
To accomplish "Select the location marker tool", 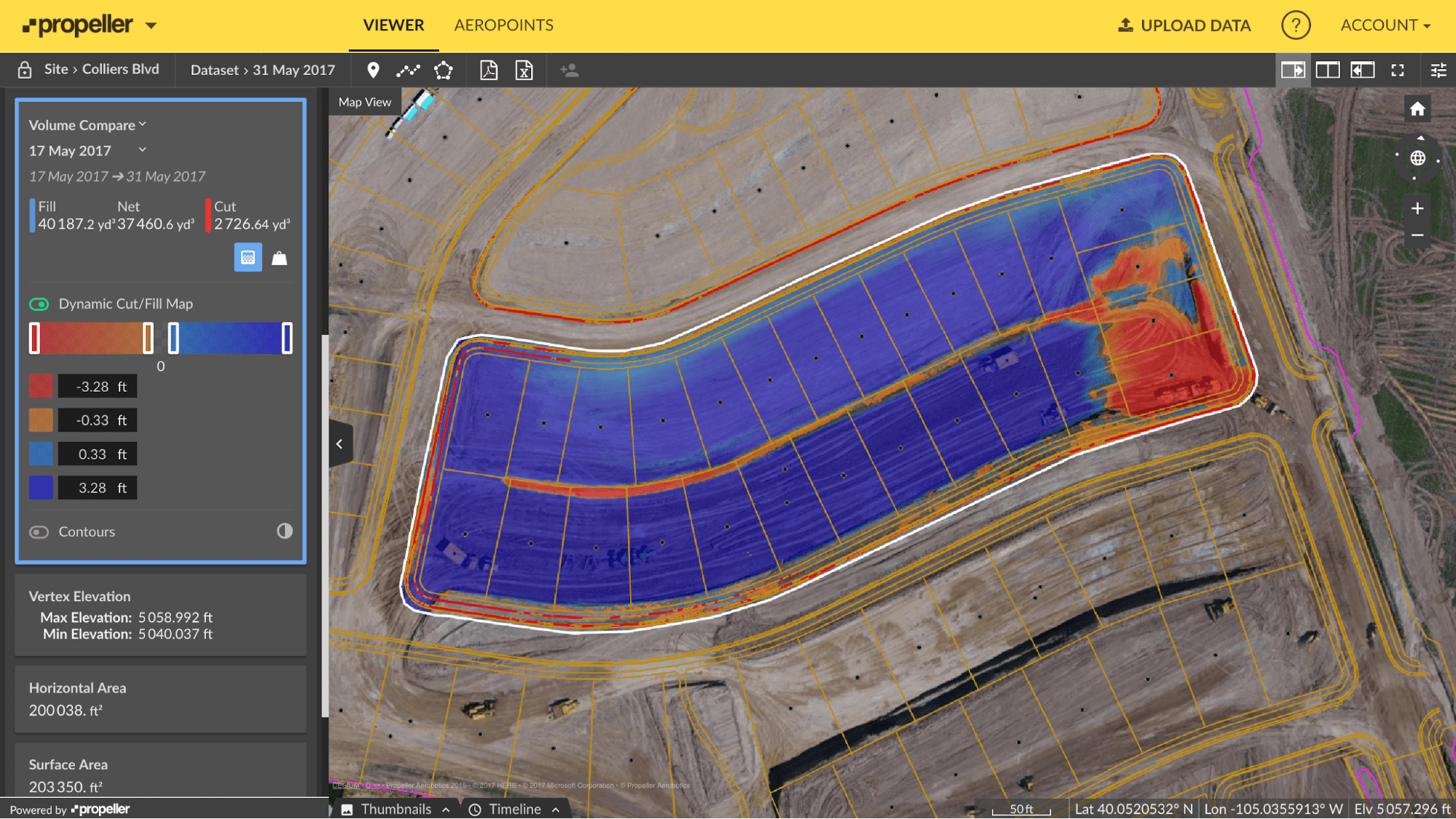I will tap(374, 70).
